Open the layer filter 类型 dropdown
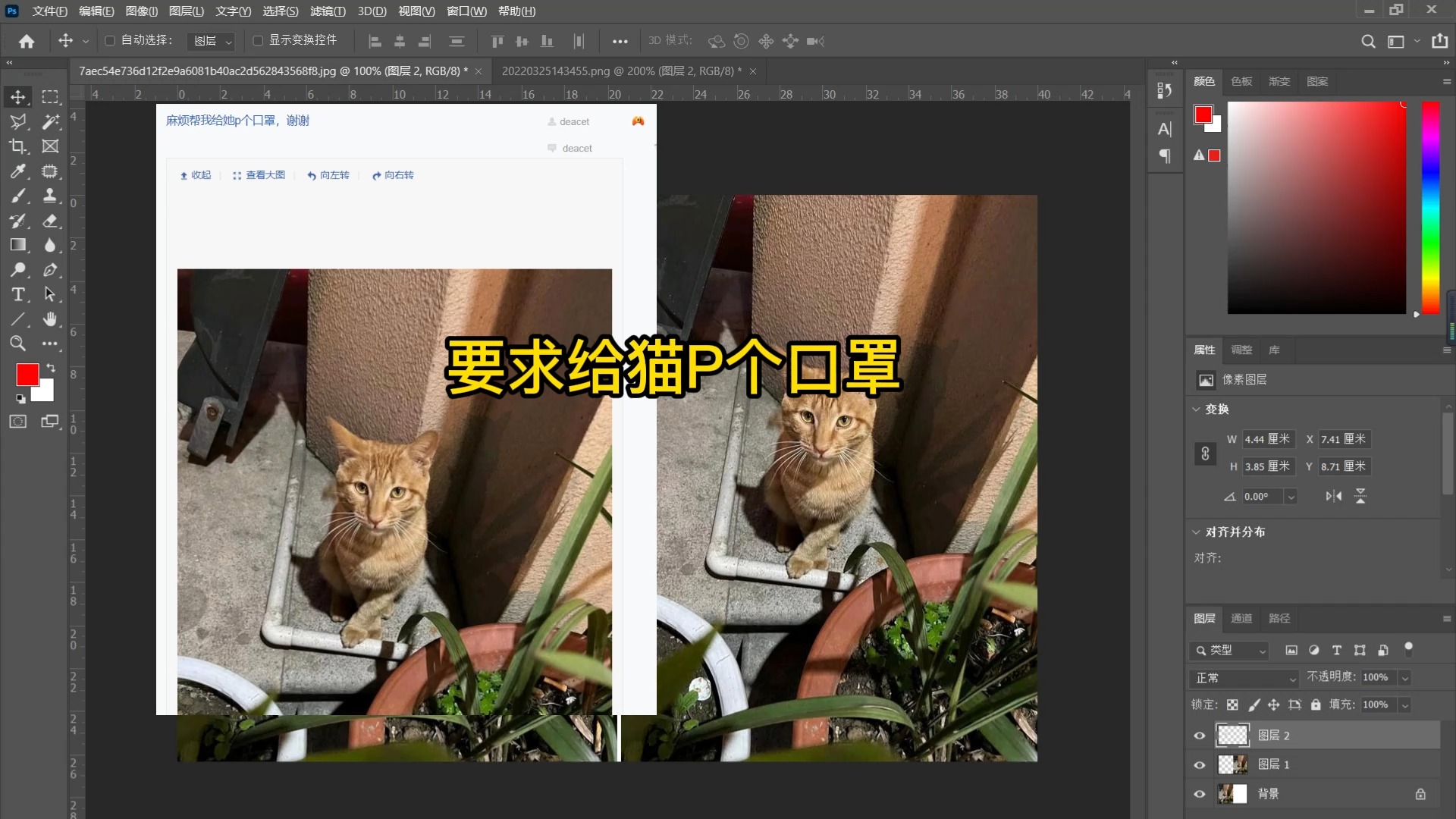This screenshot has width=1456, height=819. (1229, 650)
